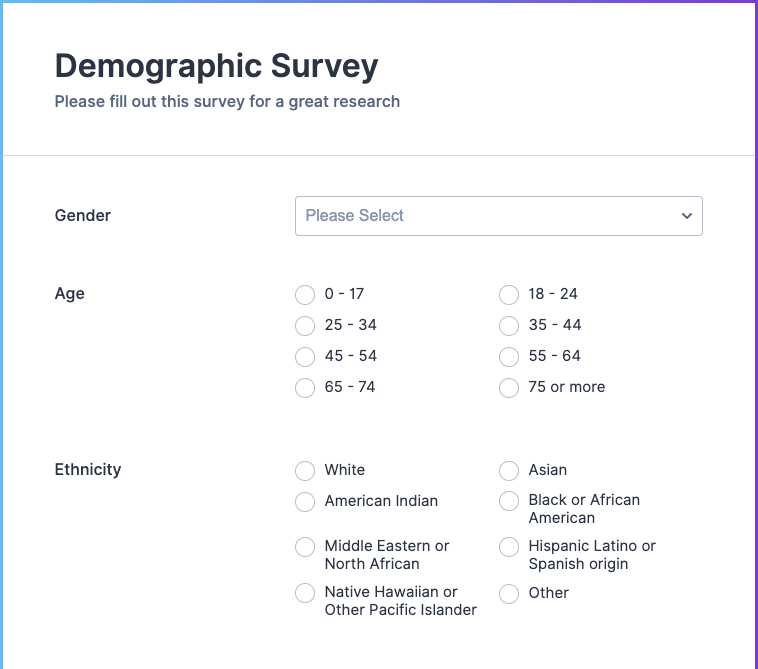Click the Gender dropdown chevron arrow
The width and height of the screenshot is (758, 669).
(686, 216)
